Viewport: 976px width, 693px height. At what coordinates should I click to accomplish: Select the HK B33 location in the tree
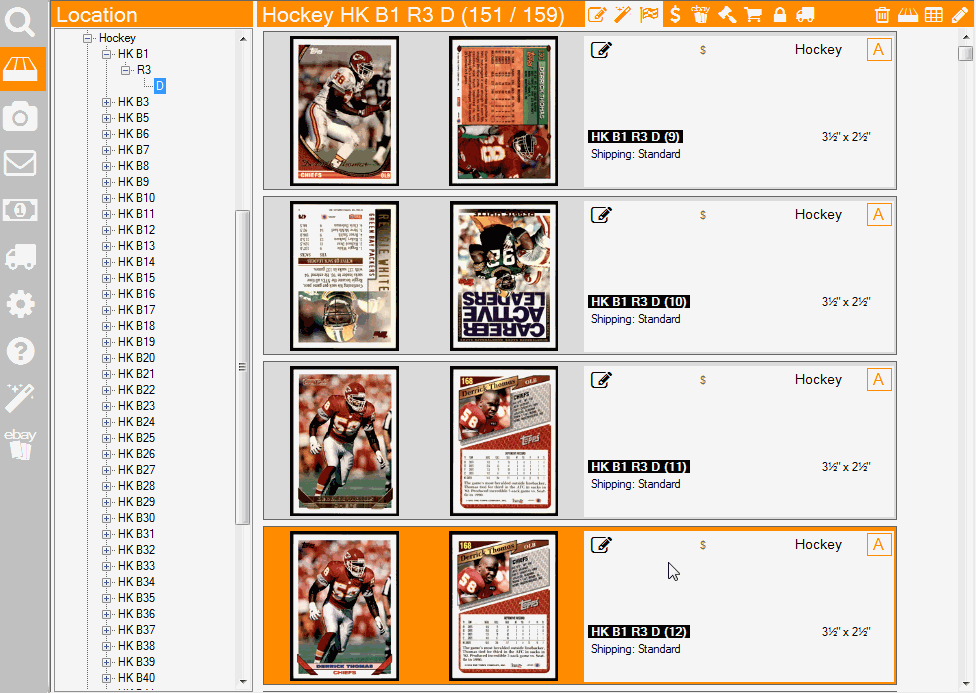136,566
